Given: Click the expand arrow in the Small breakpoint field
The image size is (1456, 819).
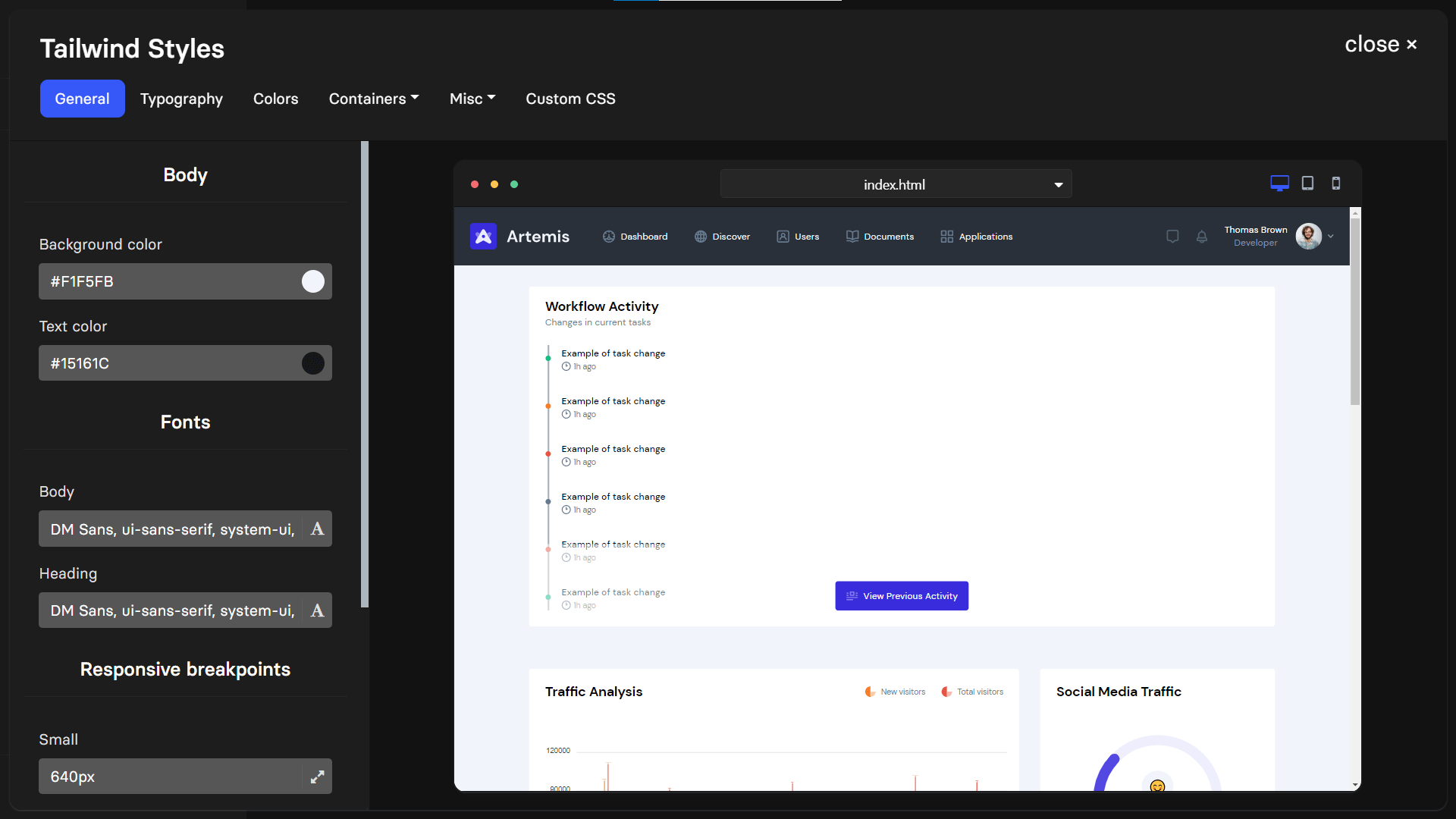Looking at the screenshot, I should coord(317,777).
